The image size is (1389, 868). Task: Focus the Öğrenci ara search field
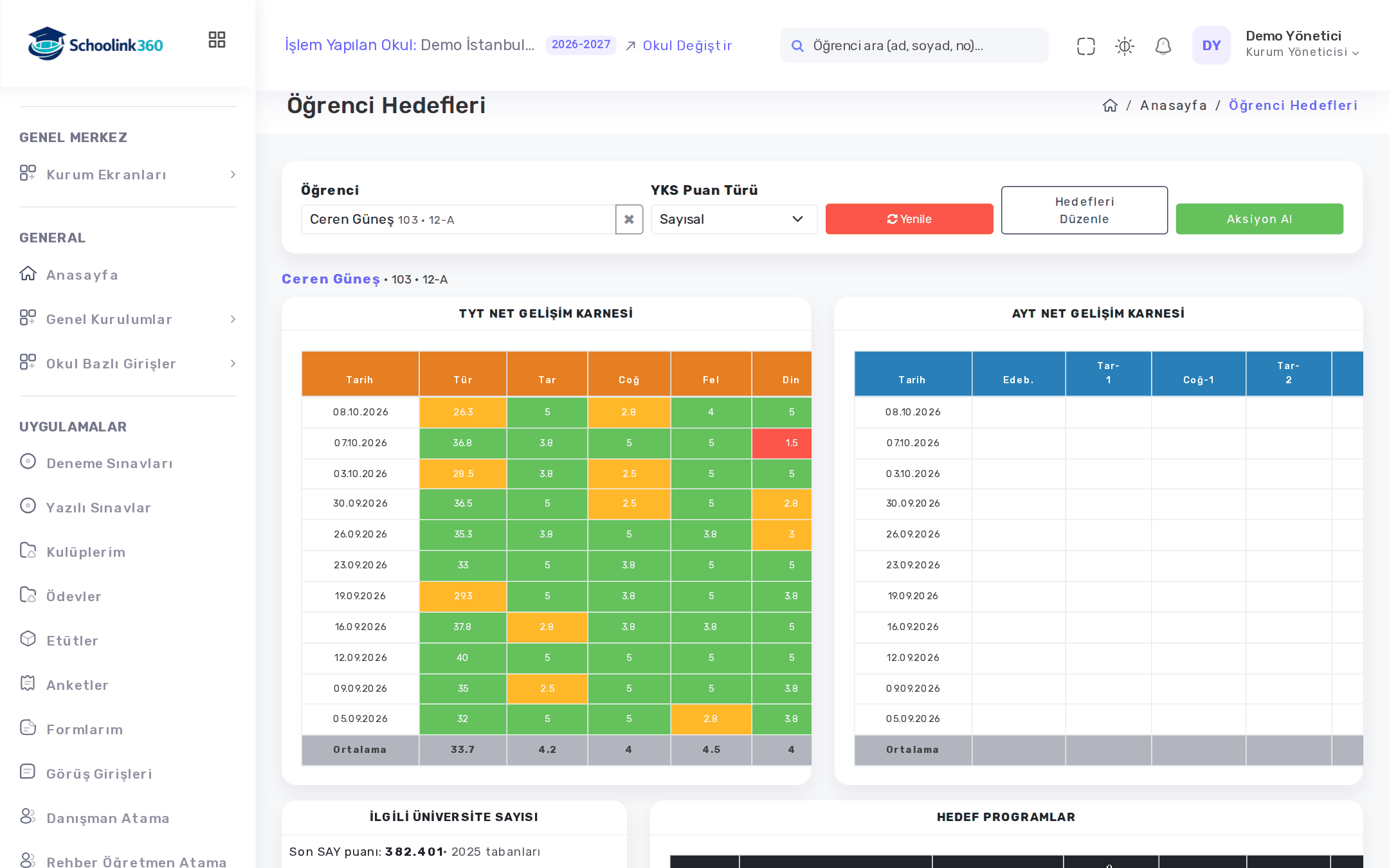(x=914, y=46)
